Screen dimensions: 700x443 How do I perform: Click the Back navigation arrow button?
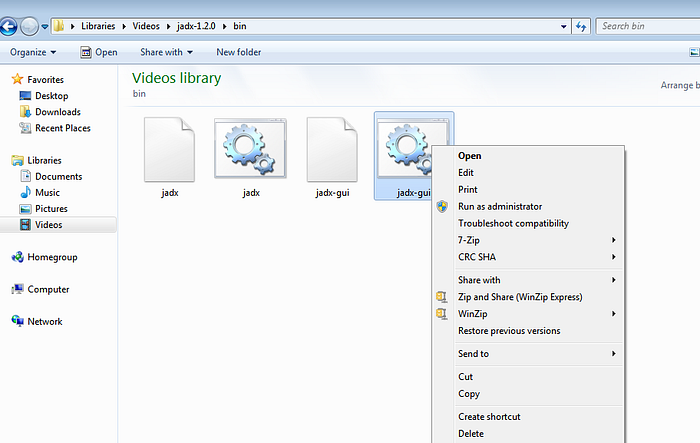pyautogui.click(x=8, y=26)
